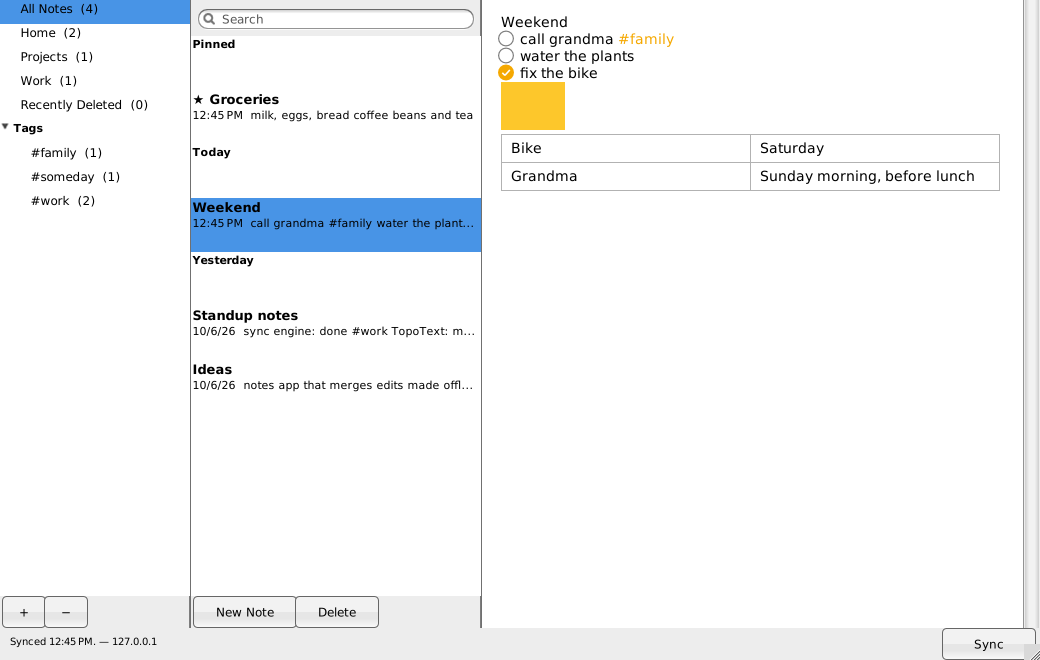Filter by #work tag
This screenshot has width=1040, height=660.
click(95, 200)
